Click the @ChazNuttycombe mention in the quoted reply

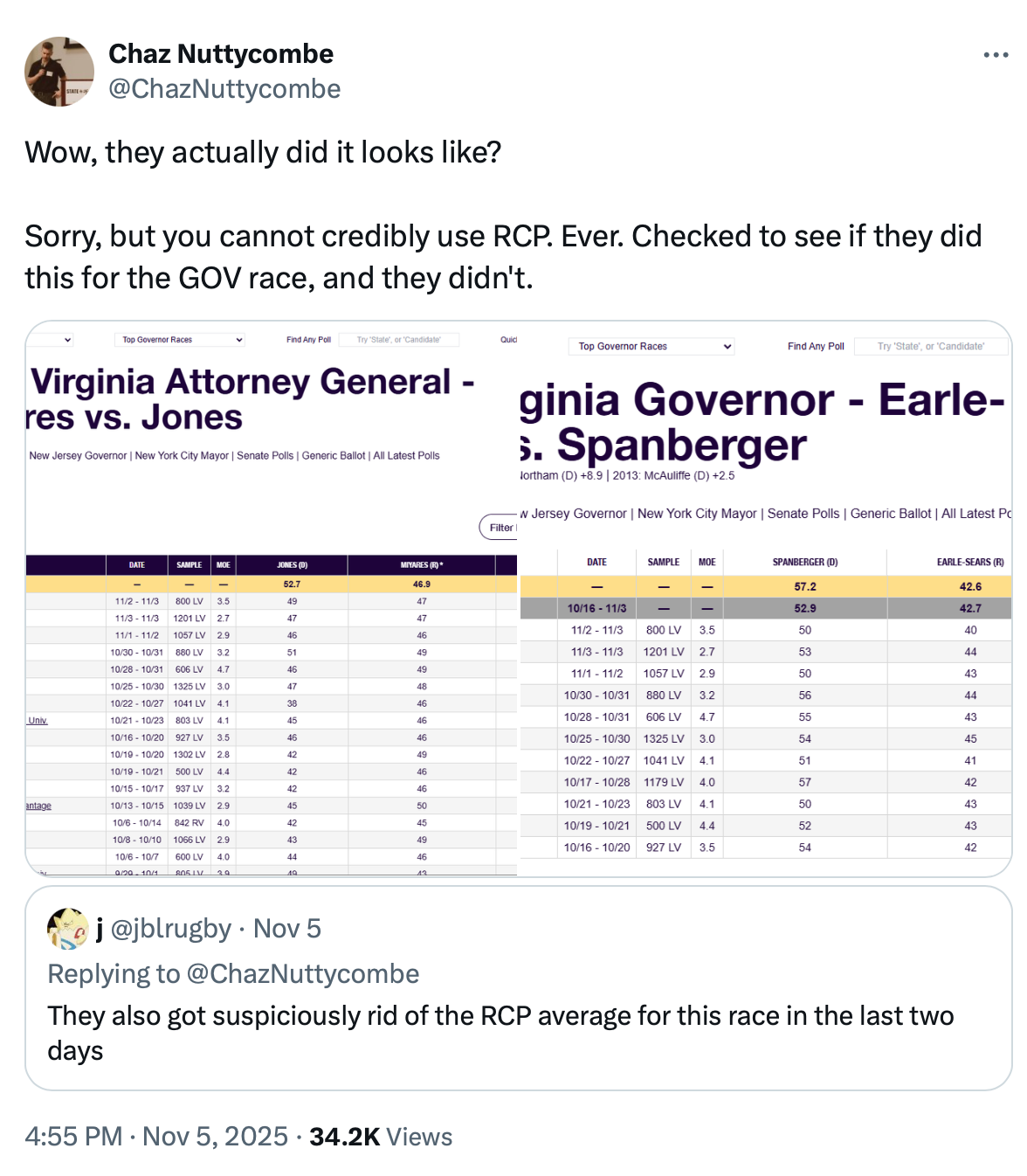pos(302,973)
